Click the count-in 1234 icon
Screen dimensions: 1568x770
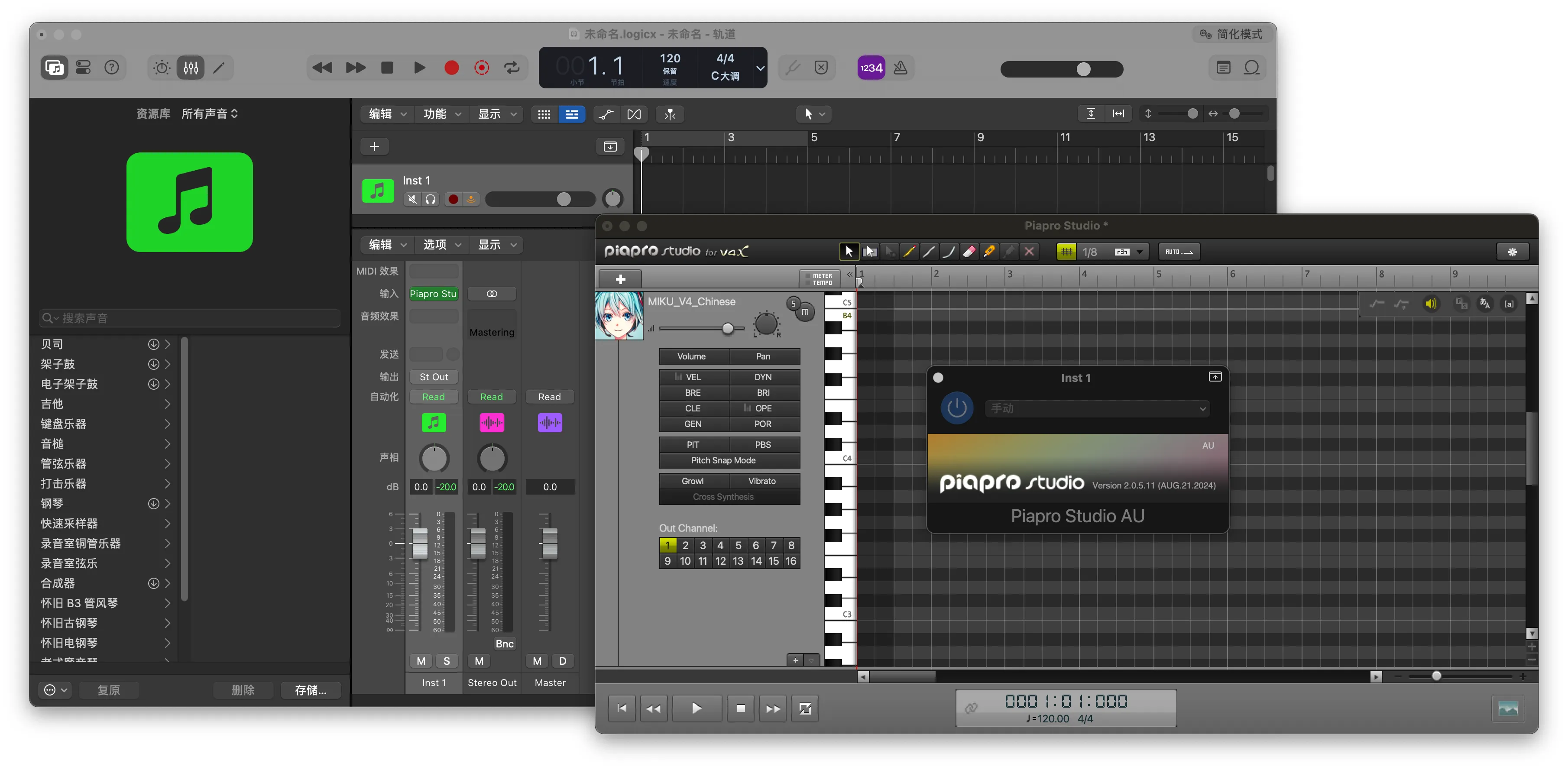(x=871, y=68)
